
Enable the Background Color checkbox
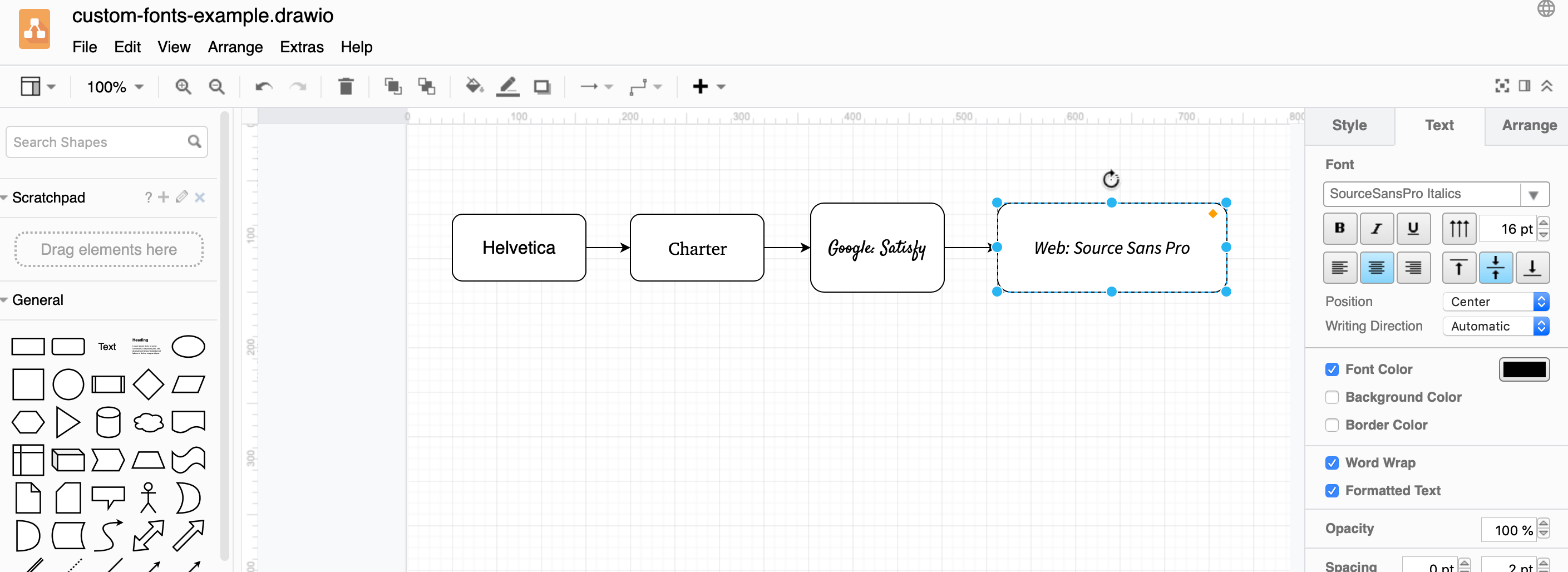1333,397
